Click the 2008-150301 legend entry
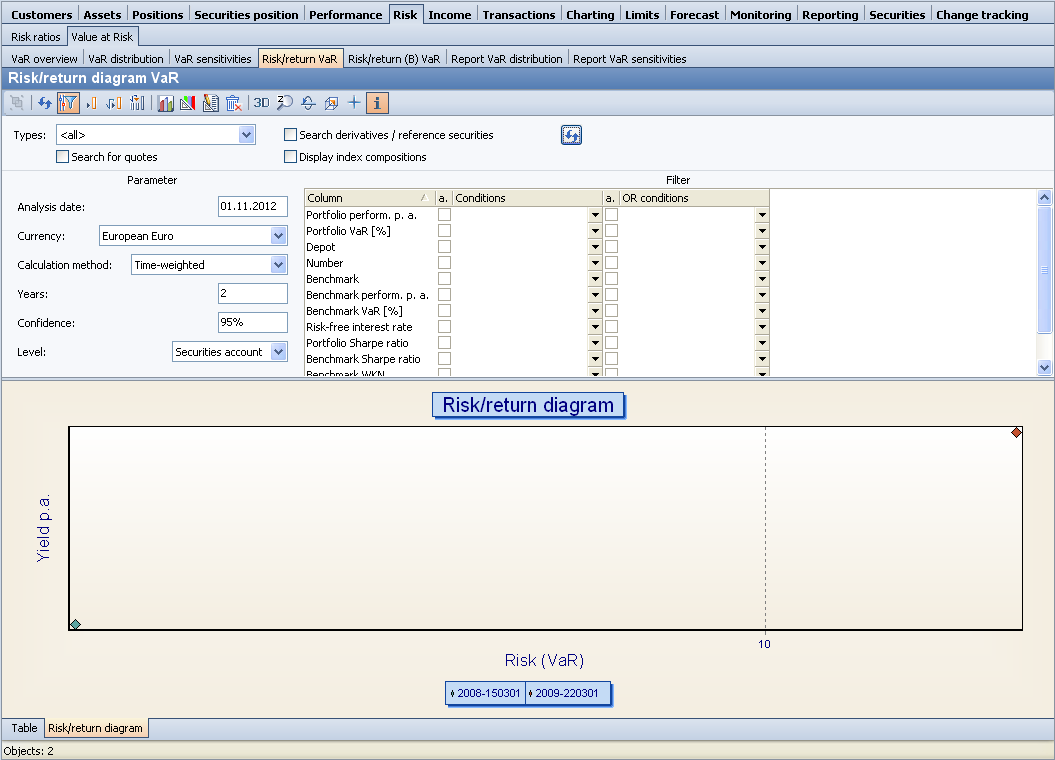The width and height of the screenshot is (1055, 760). [x=486, y=693]
